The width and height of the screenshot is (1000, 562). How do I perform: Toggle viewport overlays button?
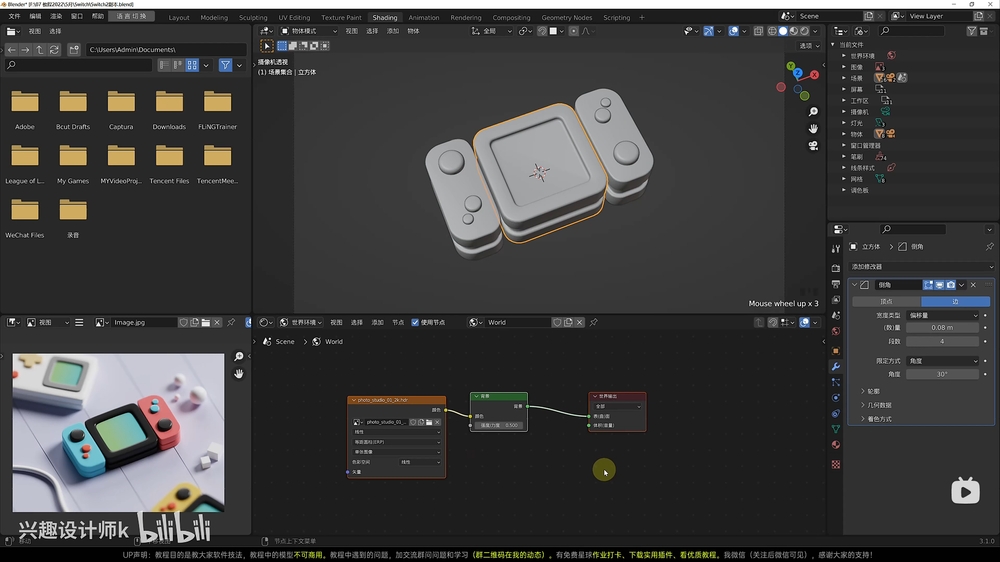point(733,31)
